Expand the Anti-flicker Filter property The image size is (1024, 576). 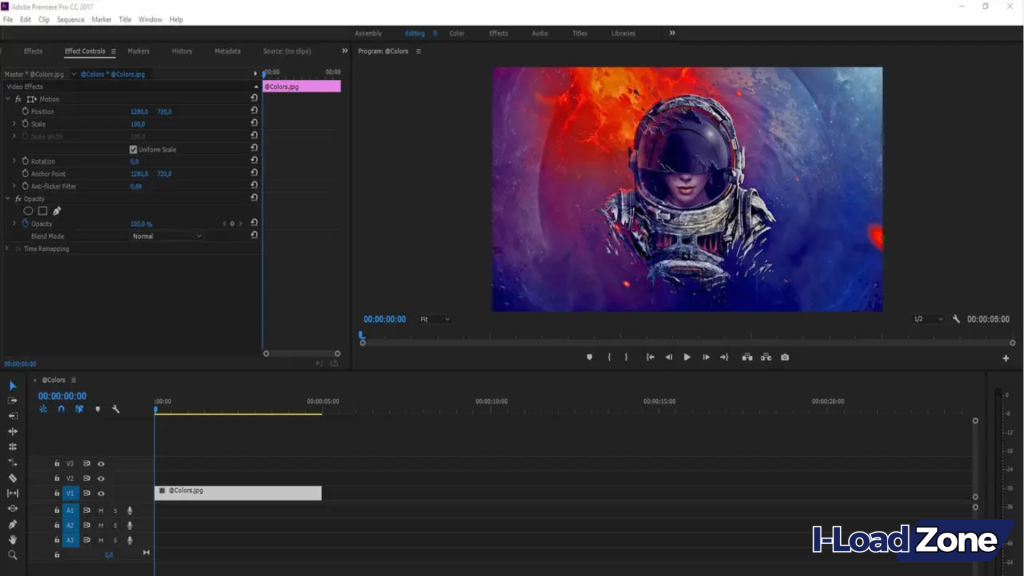tap(14, 186)
